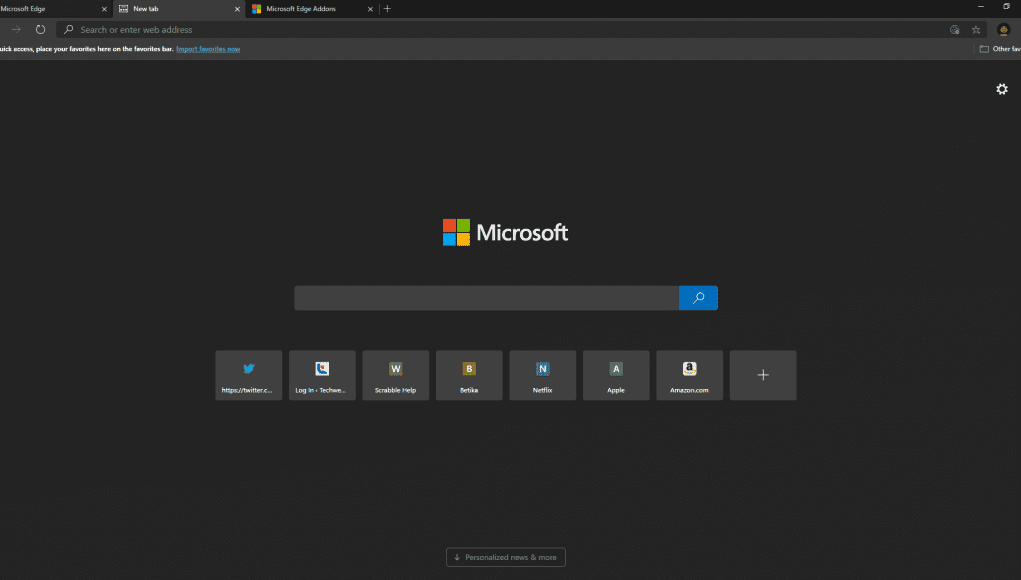Click the tracking prevention icon in address bar
1021x580 pixels.
tap(955, 29)
